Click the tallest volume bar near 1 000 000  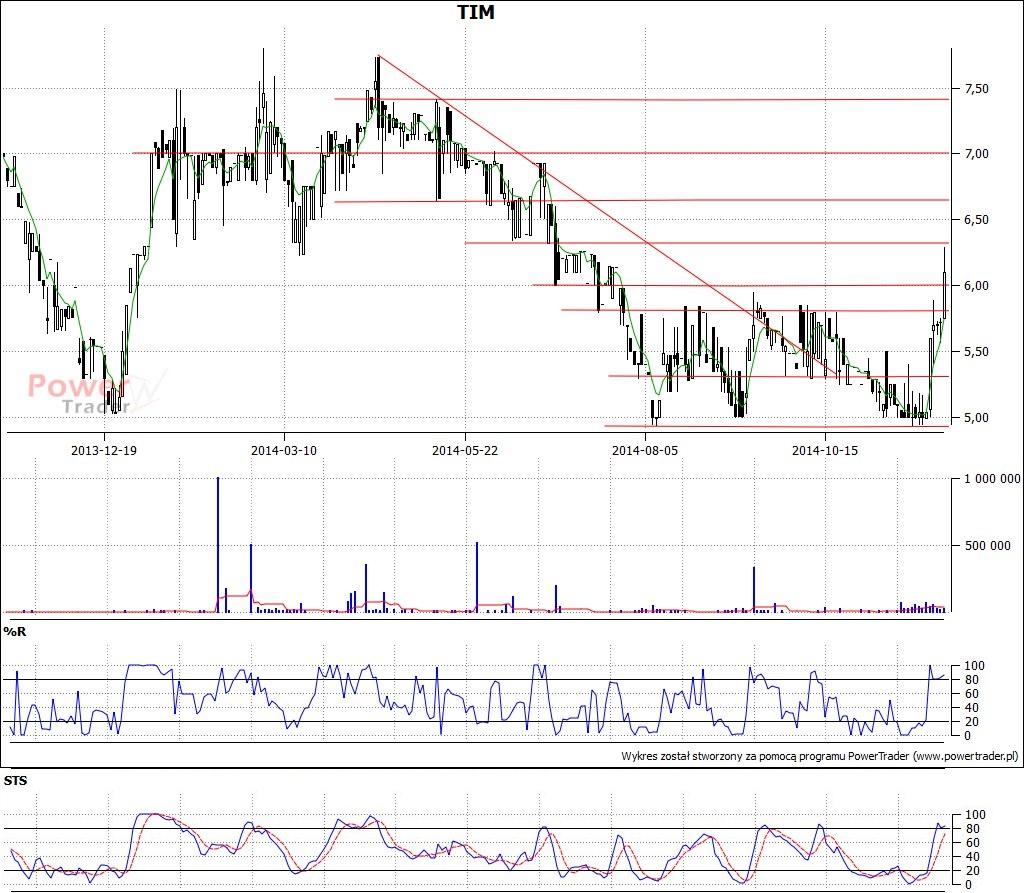pyautogui.click(x=218, y=545)
